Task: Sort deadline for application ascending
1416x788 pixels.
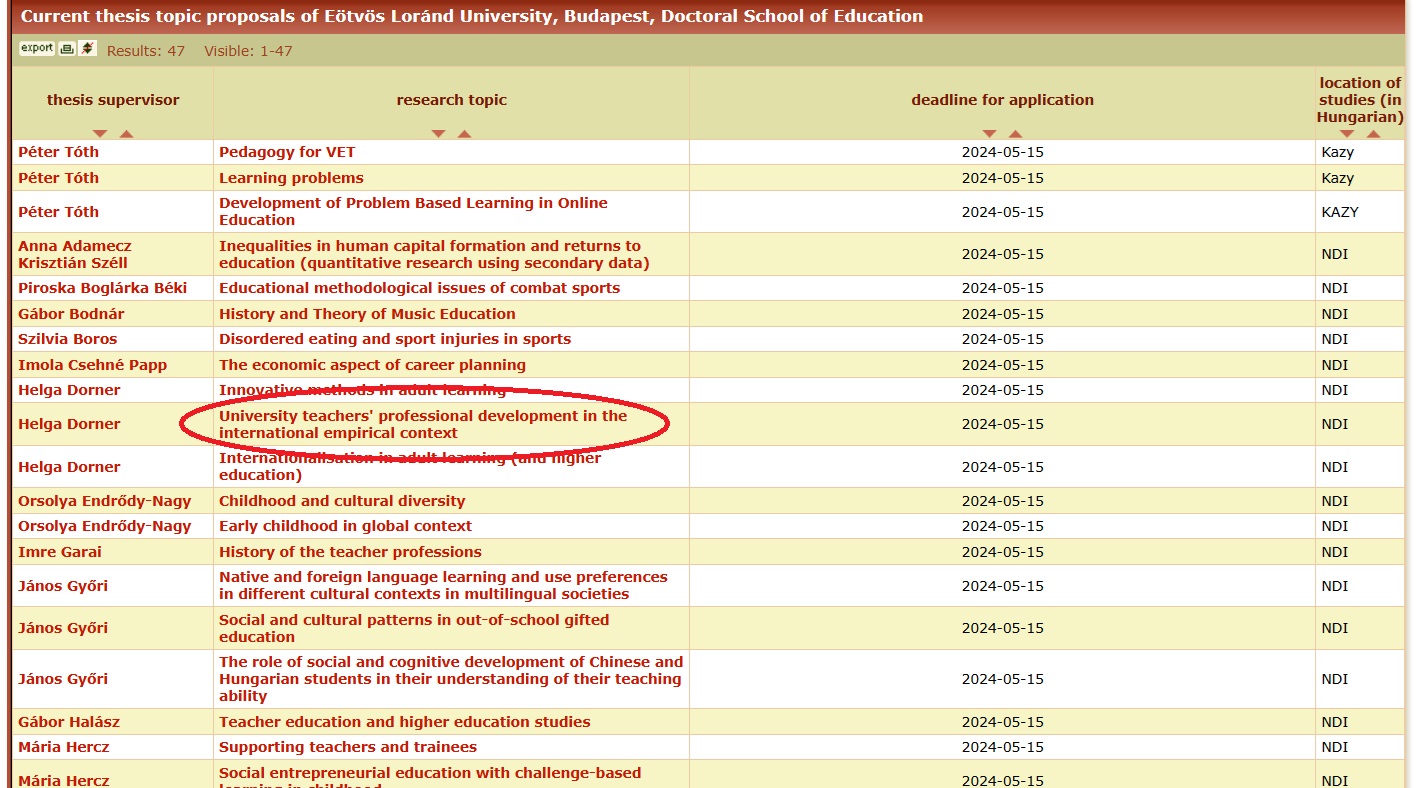Action: pos(1015,133)
